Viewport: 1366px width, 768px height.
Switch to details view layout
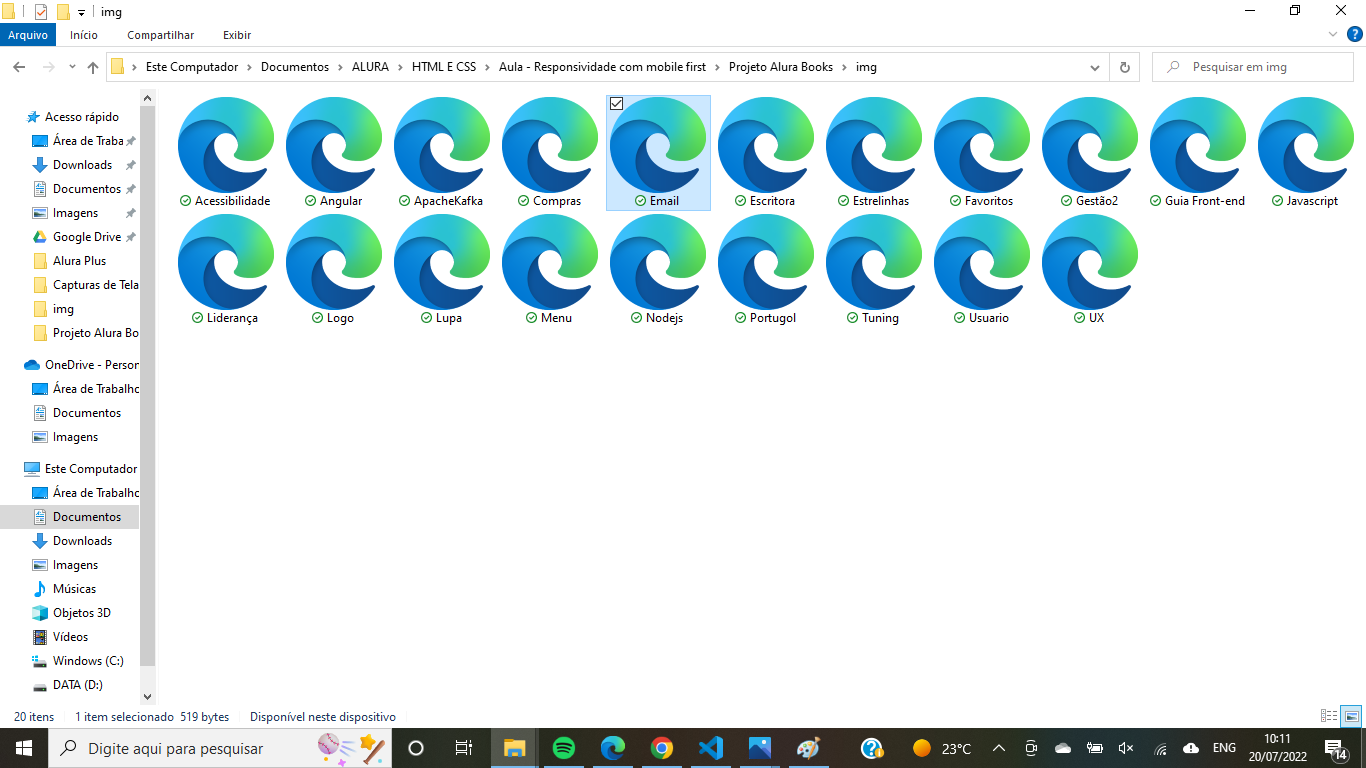pyautogui.click(x=1329, y=717)
